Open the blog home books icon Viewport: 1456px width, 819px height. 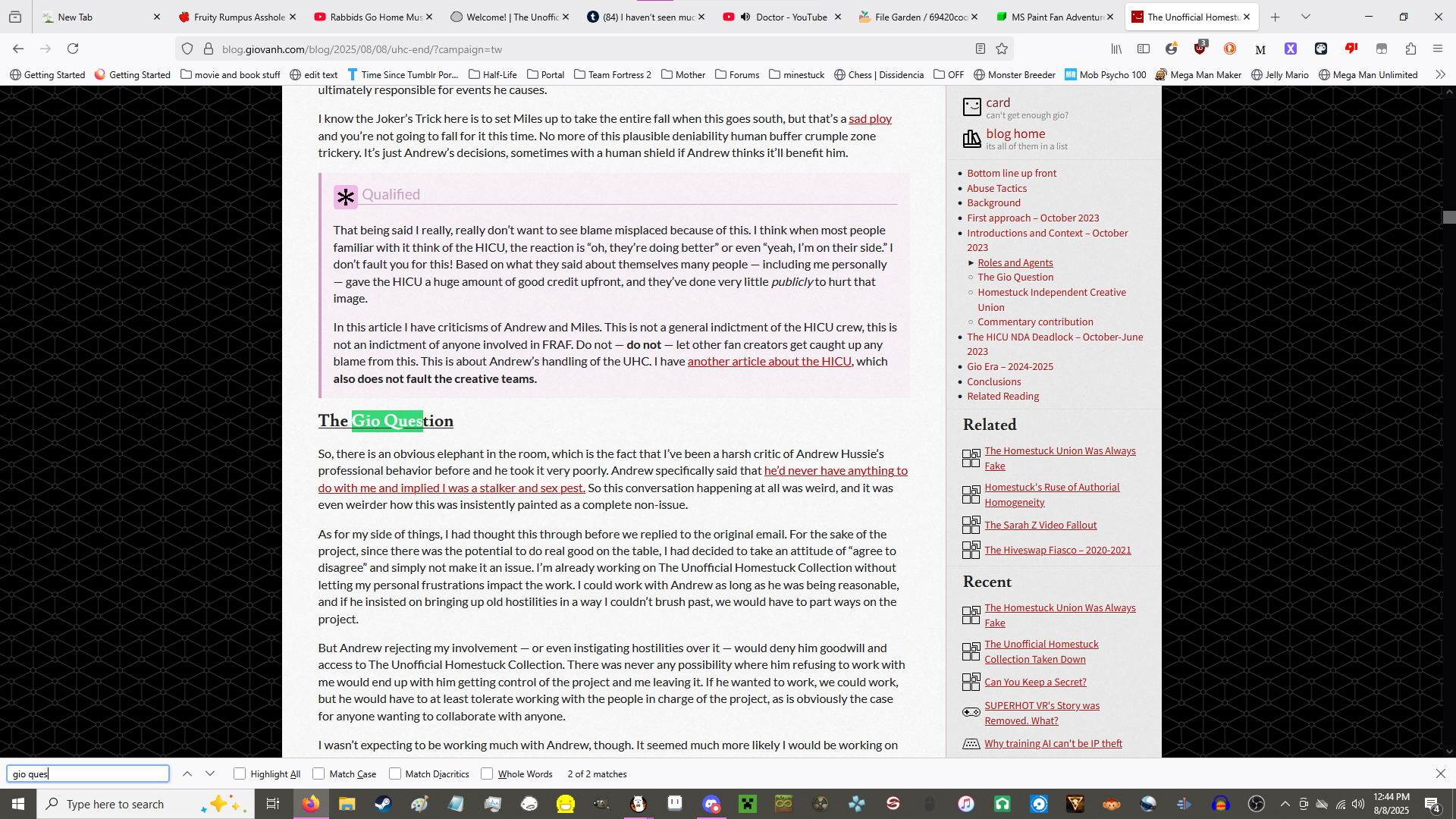pos(971,139)
